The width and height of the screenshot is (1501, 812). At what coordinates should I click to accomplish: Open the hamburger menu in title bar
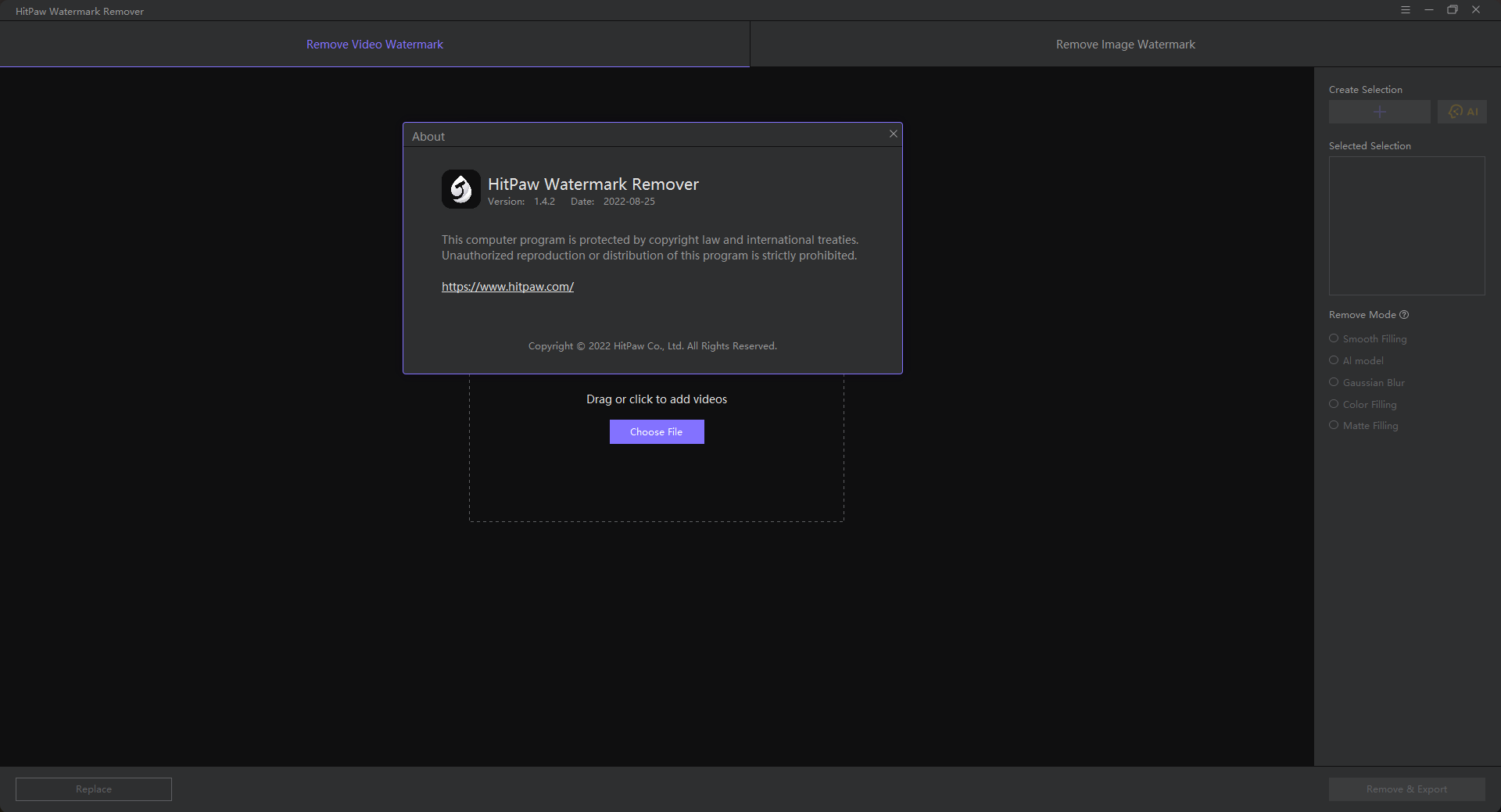[x=1406, y=10]
